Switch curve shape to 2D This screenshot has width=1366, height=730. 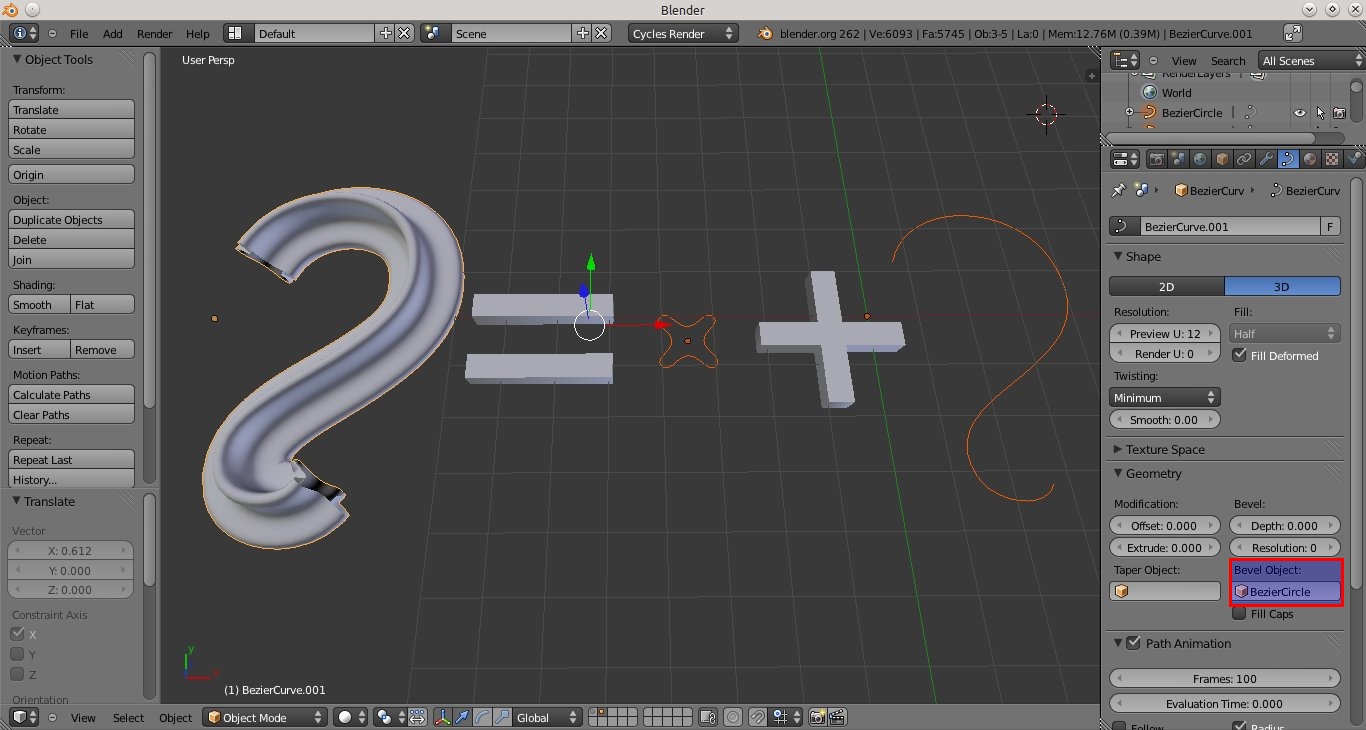(1166, 287)
